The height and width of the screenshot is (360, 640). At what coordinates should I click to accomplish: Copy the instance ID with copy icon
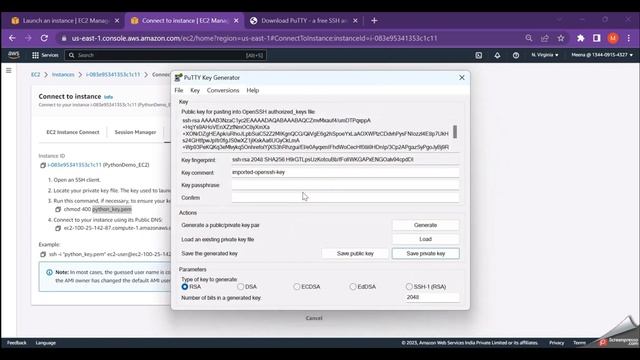click(42, 165)
